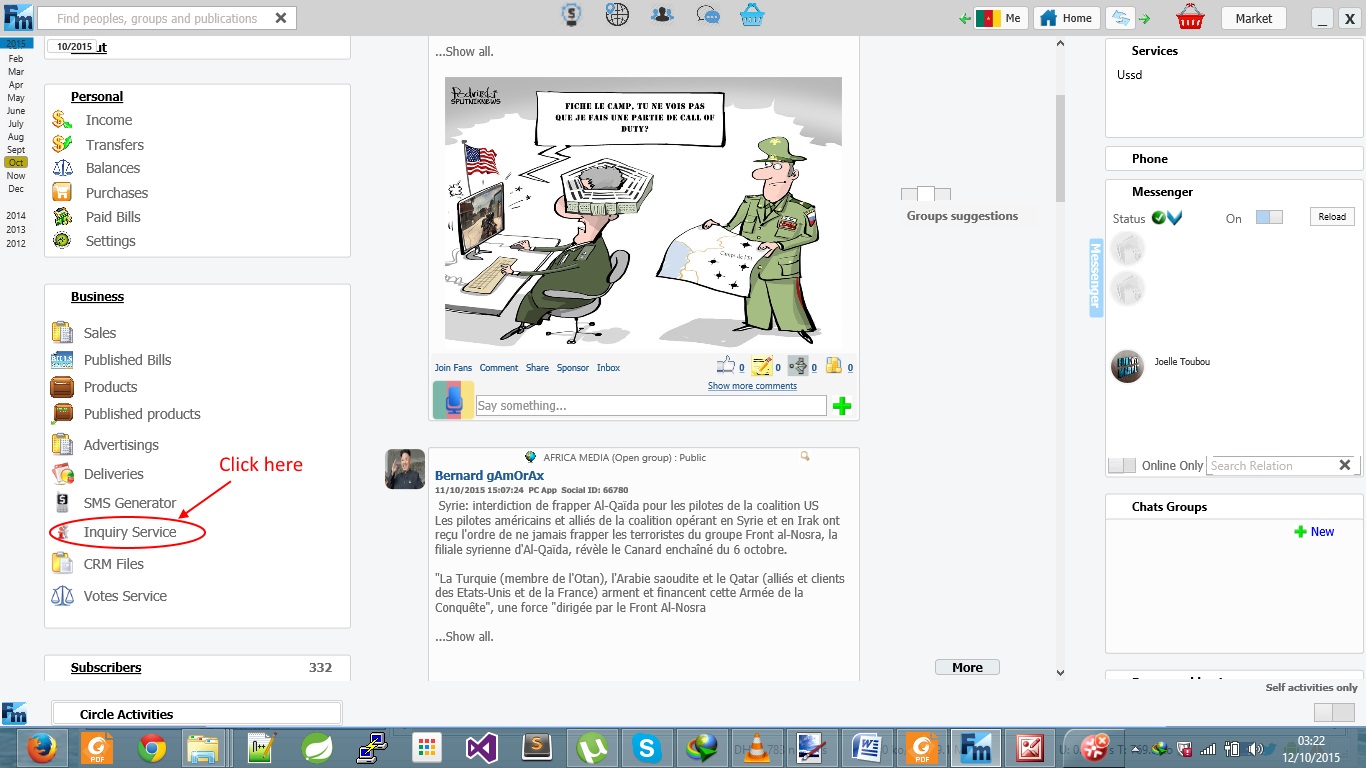Screen dimensions: 1366x768
Task: Open Paid Bills in Personal menu
Action: 112,217
